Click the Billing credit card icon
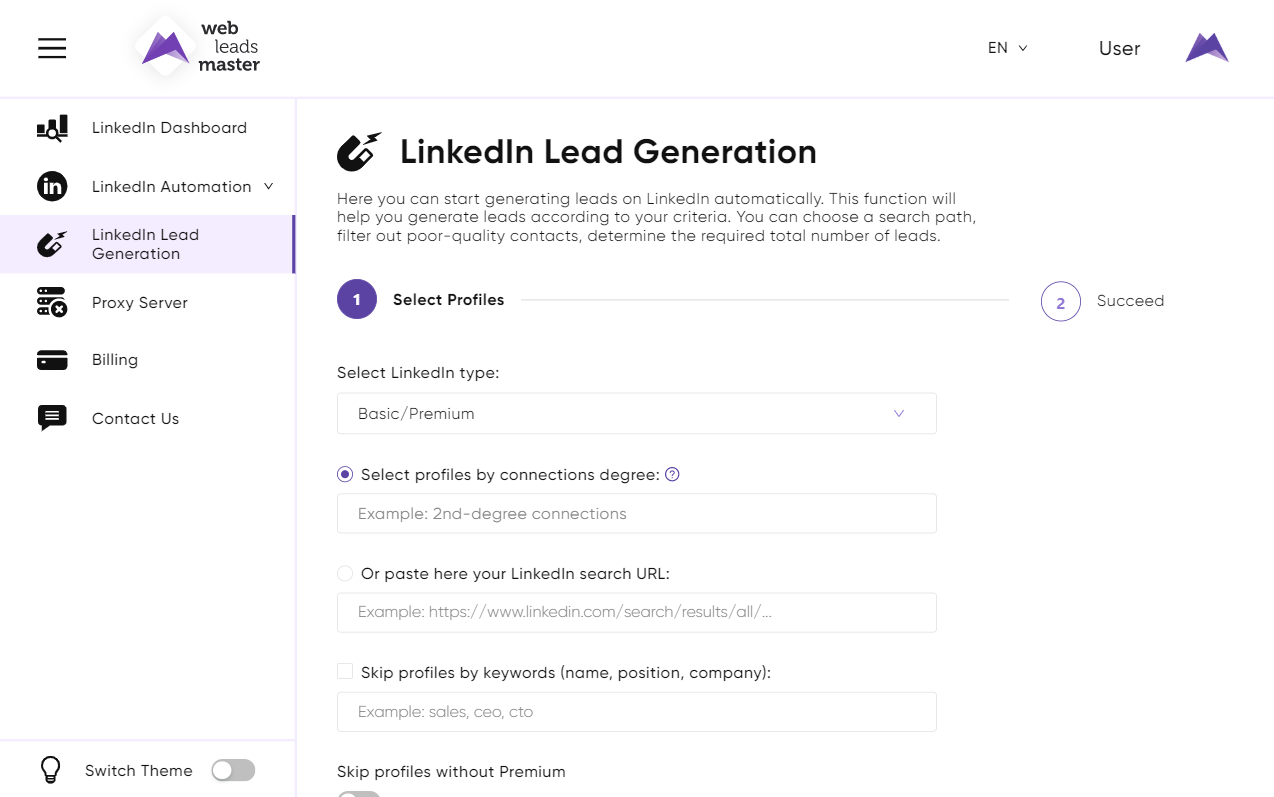 pos(52,360)
